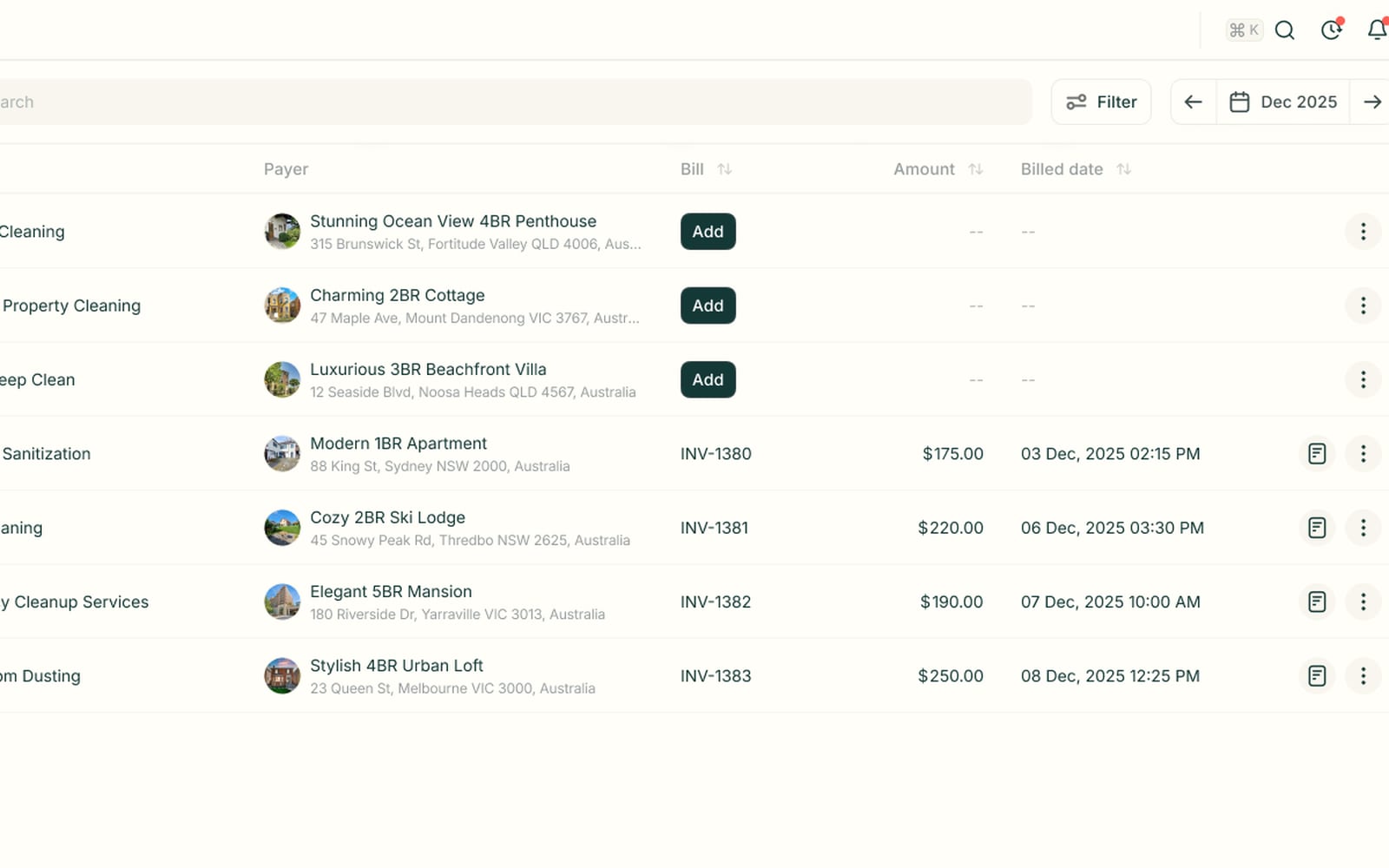Click billed date 08 Dec, 2025 12:25 PM
The image size is (1389, 868).
[x=1110, y=676]
